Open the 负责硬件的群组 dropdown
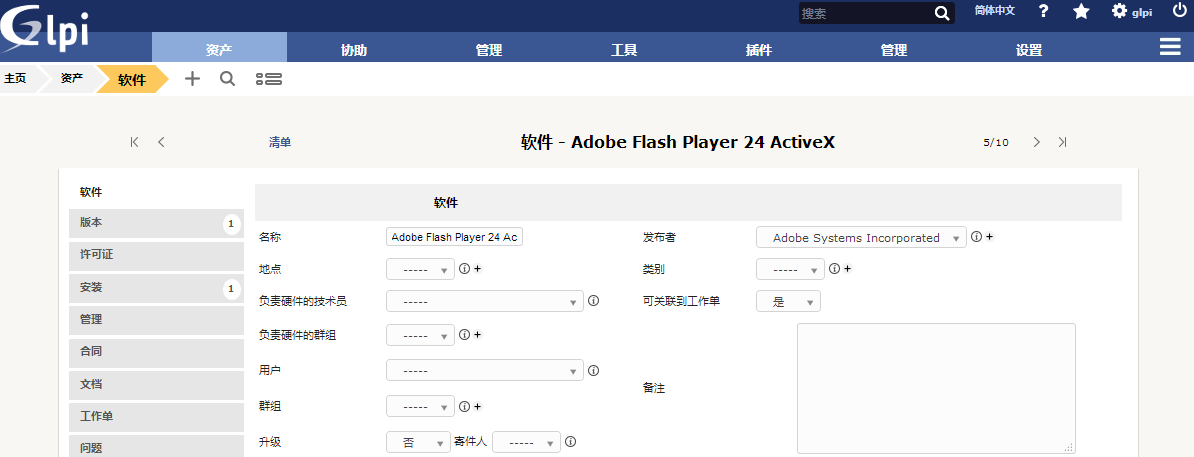This screenshot has width=1194, height=457. (420, 335)
